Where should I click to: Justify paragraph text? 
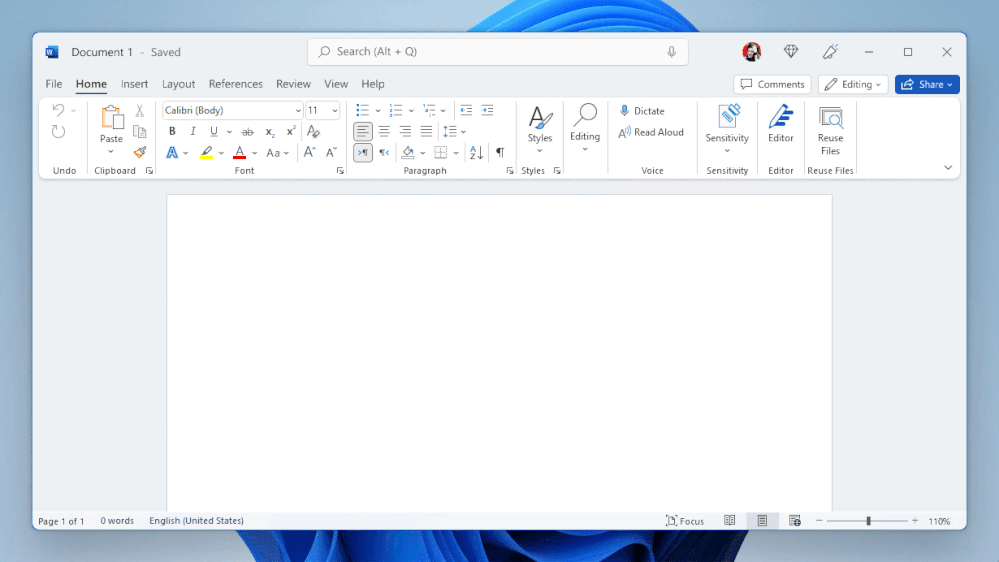coord(426,131)
